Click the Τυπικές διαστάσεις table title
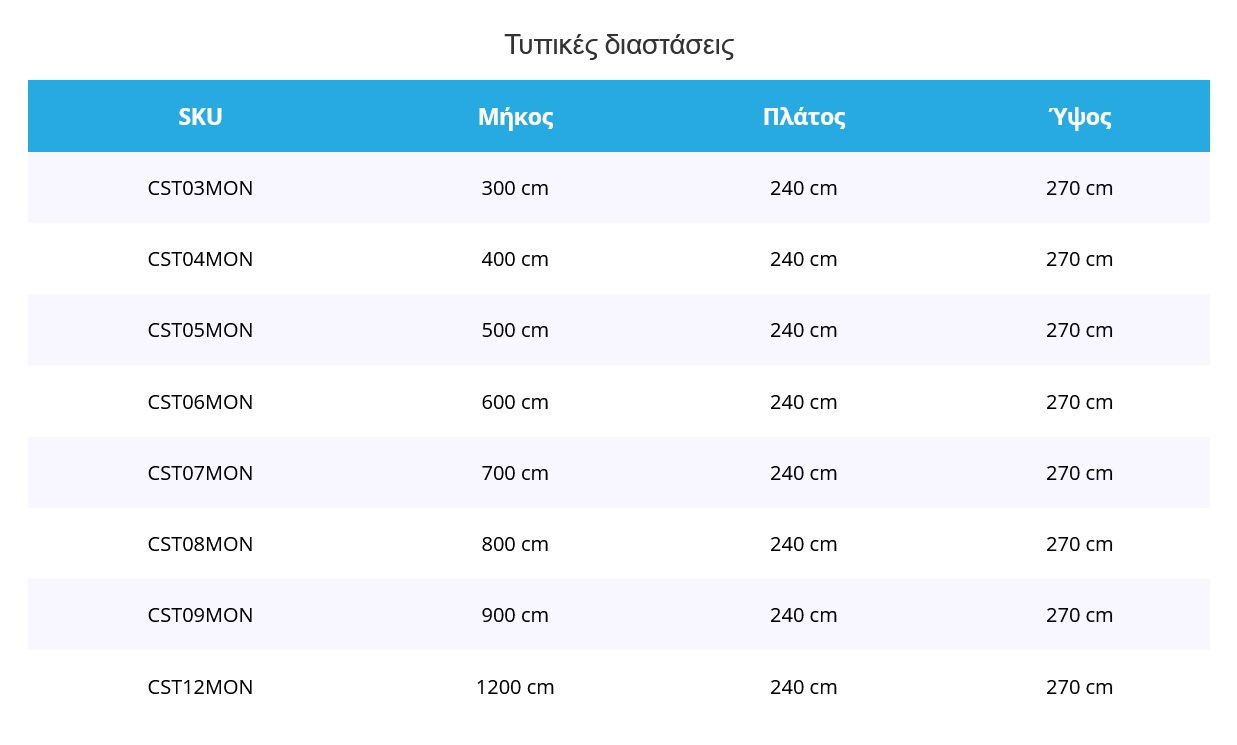 coord(619,45)
